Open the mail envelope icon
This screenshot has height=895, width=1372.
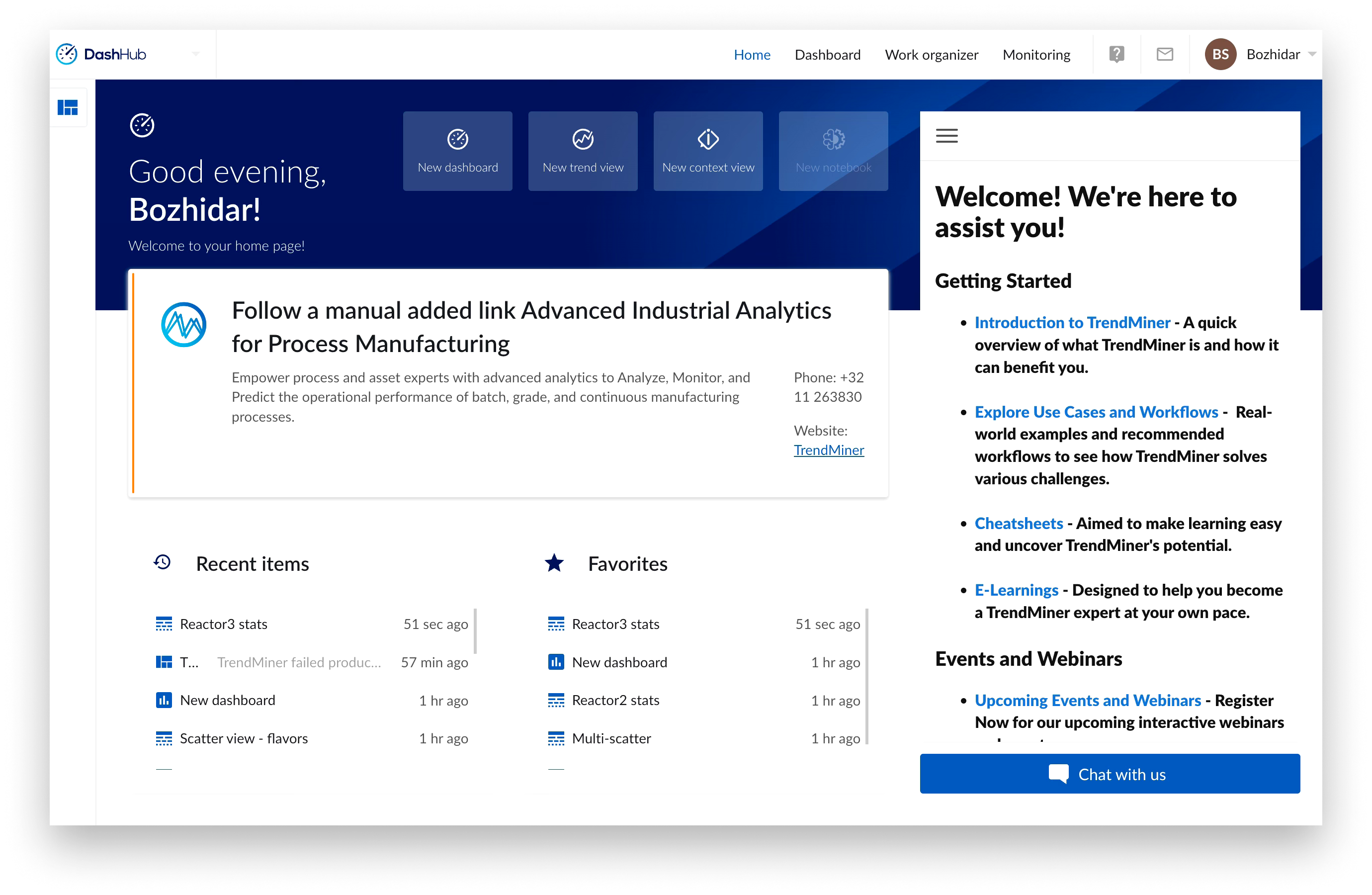click(x=1165, y=54)
